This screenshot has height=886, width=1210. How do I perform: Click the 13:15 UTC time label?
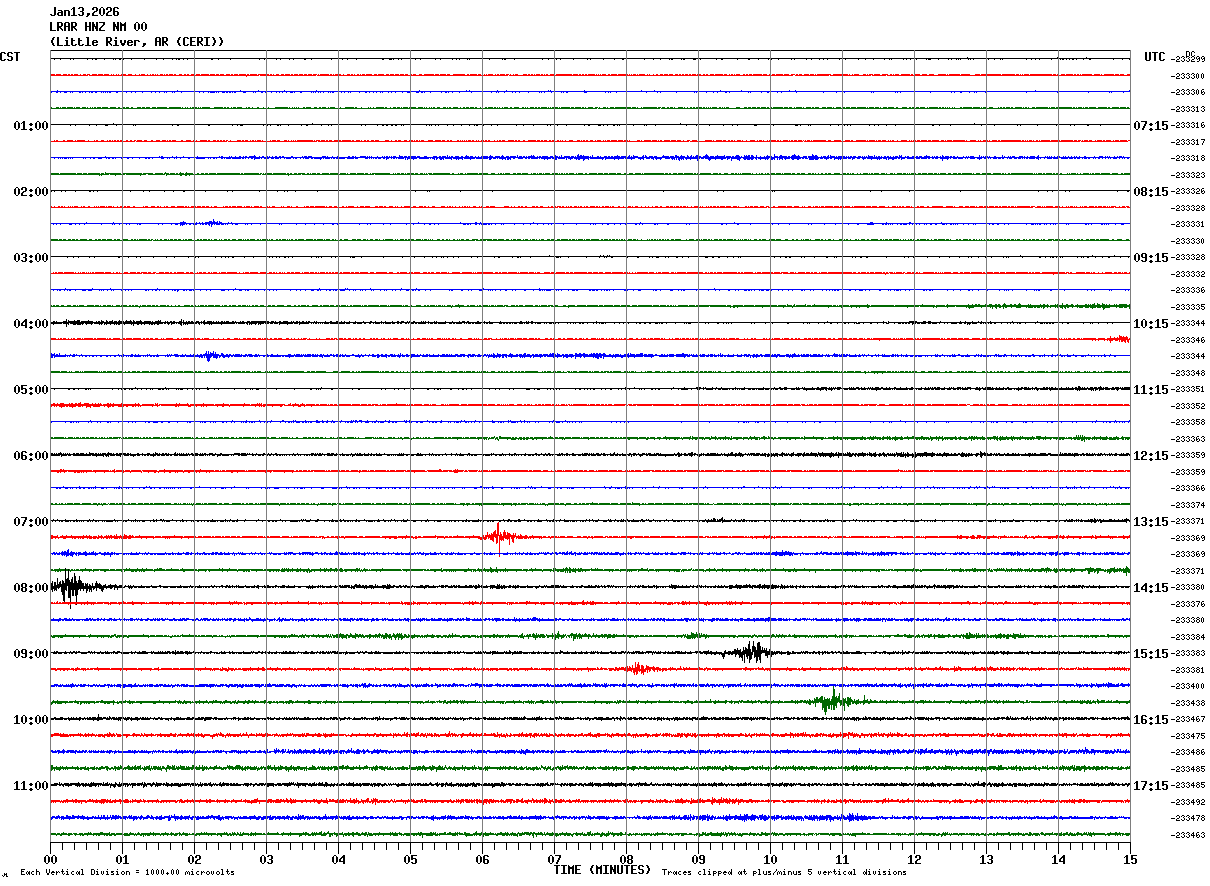tap(1150, 522)
